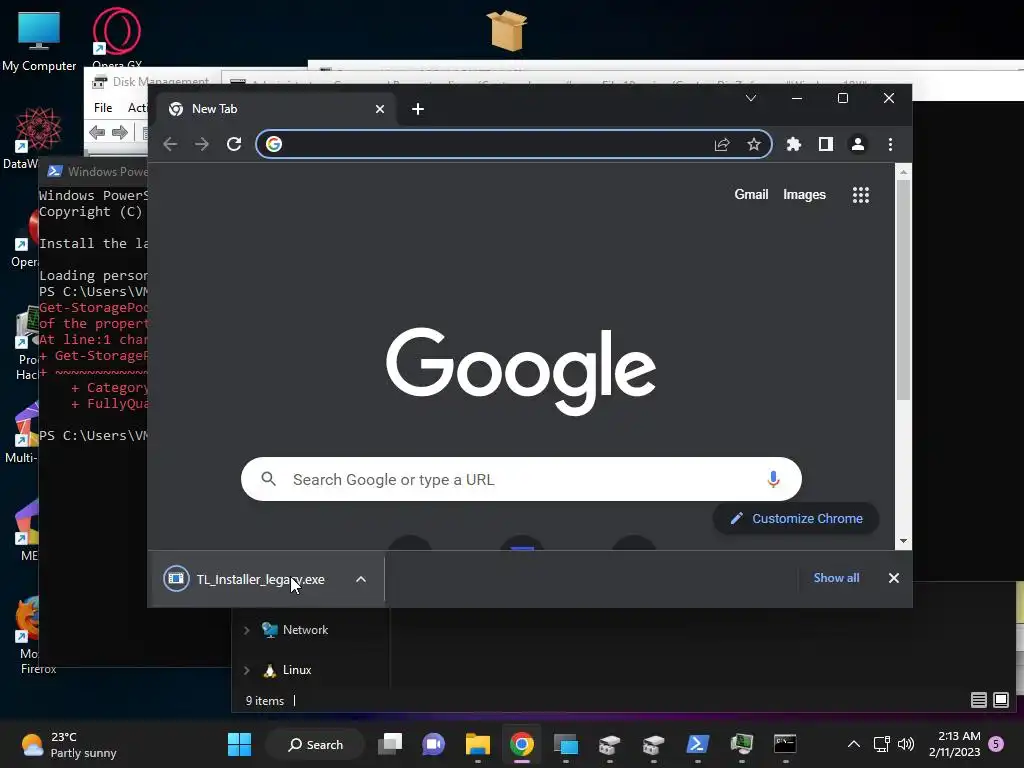Switch File Explorer to details view

[978, 700]
